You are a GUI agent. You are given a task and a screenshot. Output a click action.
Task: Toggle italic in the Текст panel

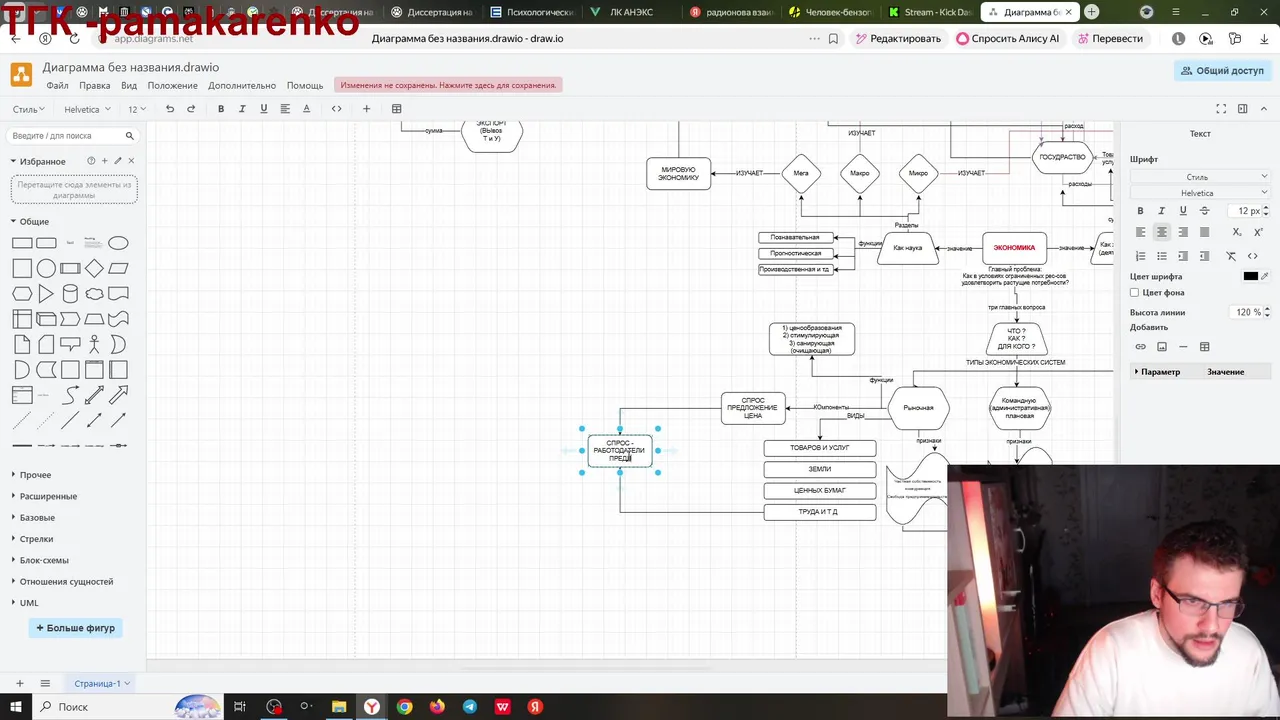[x=1161, y=211]
